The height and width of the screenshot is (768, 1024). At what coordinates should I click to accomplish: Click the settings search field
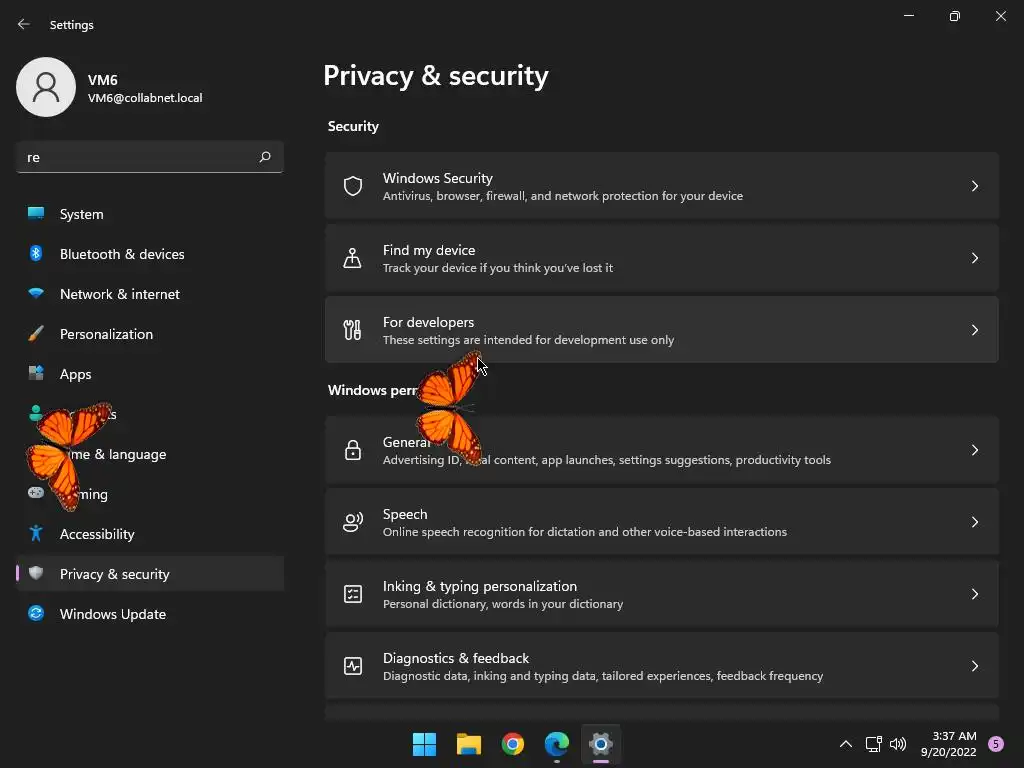135,157
